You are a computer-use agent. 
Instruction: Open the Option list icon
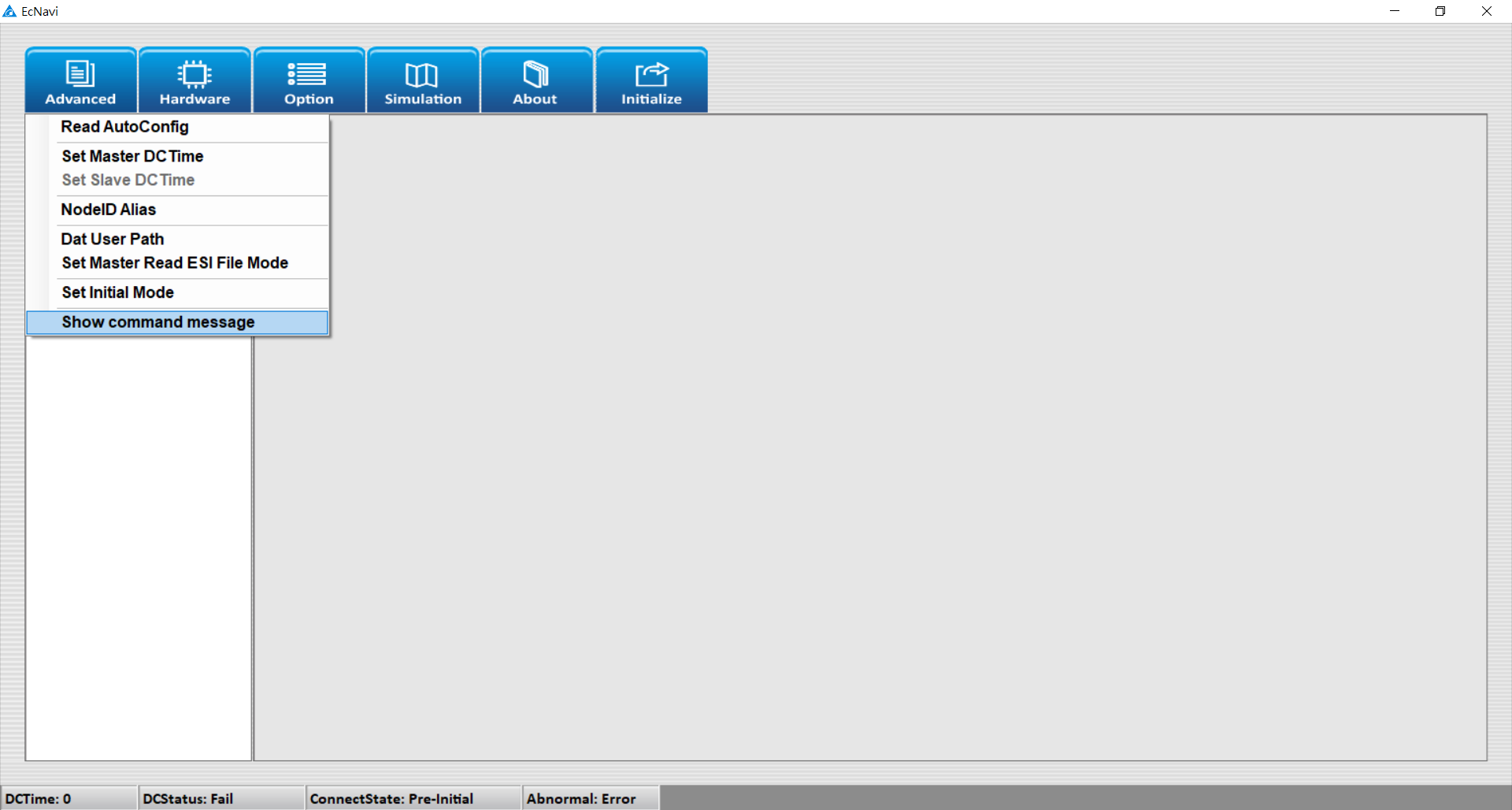308,75
